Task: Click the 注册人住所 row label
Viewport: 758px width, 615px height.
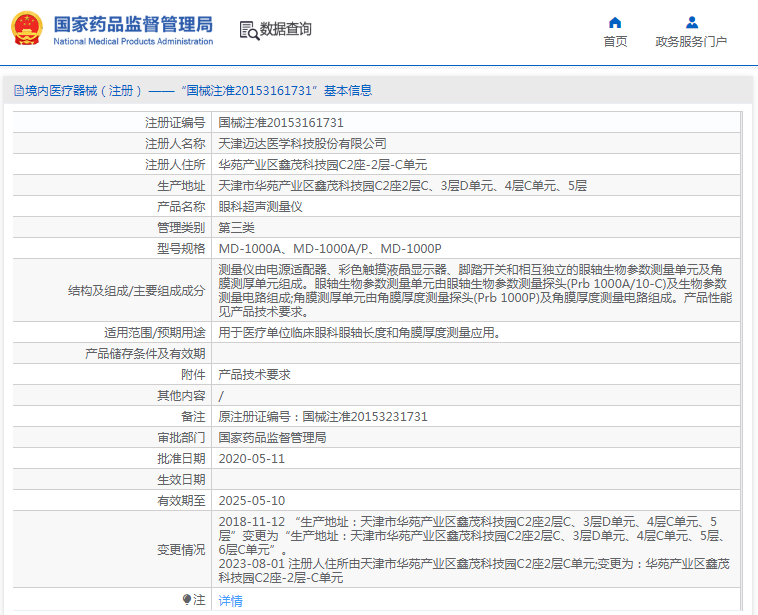Action: pyautogui.click(x=175, y=165)
